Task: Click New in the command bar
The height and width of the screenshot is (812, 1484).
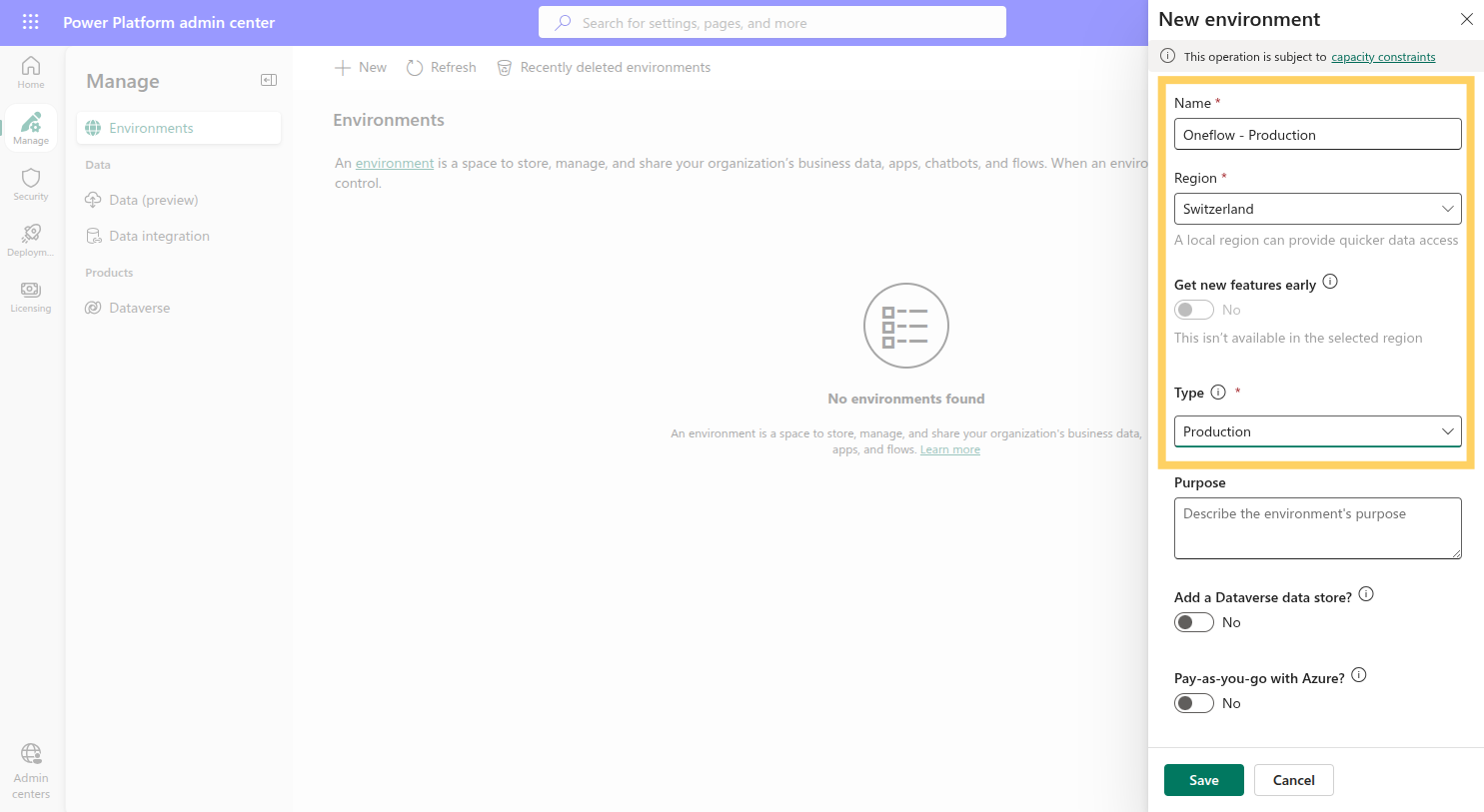Action: (x=361, y=67)
